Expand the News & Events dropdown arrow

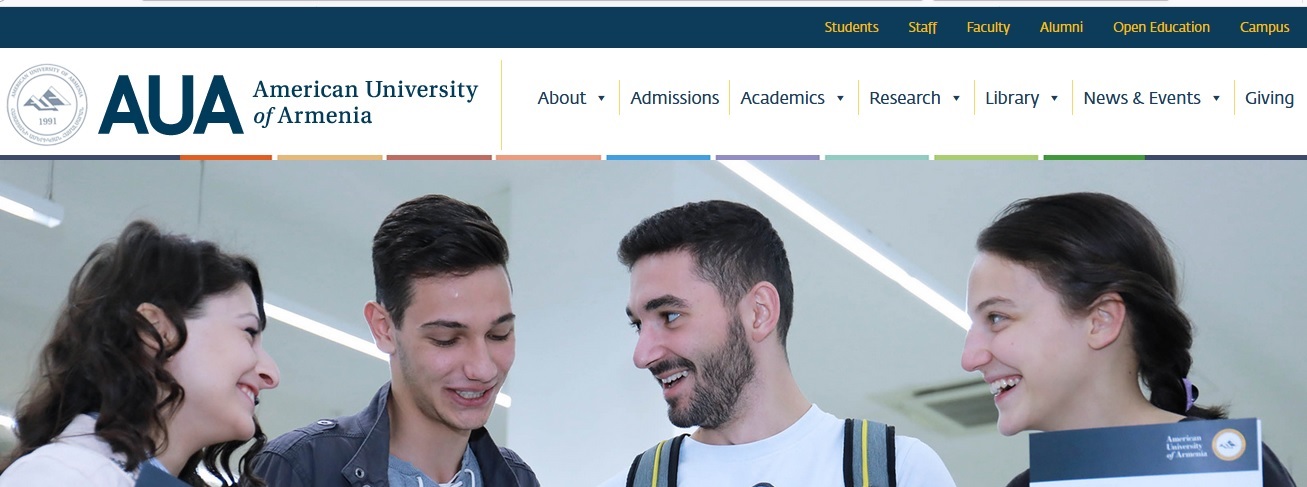coord(1216,98)
